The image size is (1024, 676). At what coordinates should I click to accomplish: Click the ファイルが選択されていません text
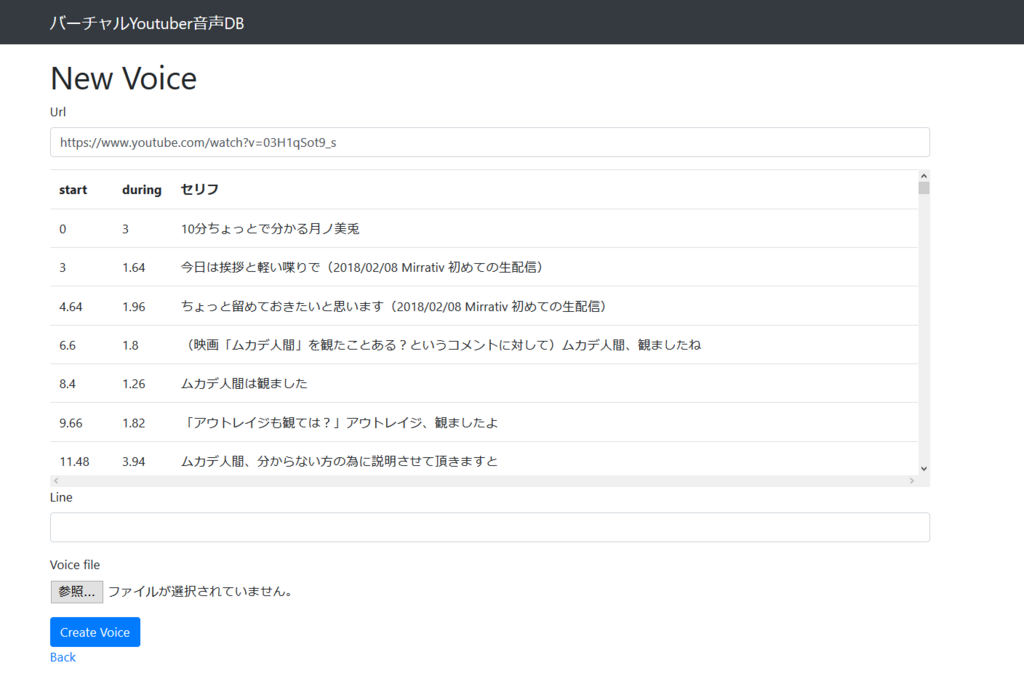tap(201, 592)
